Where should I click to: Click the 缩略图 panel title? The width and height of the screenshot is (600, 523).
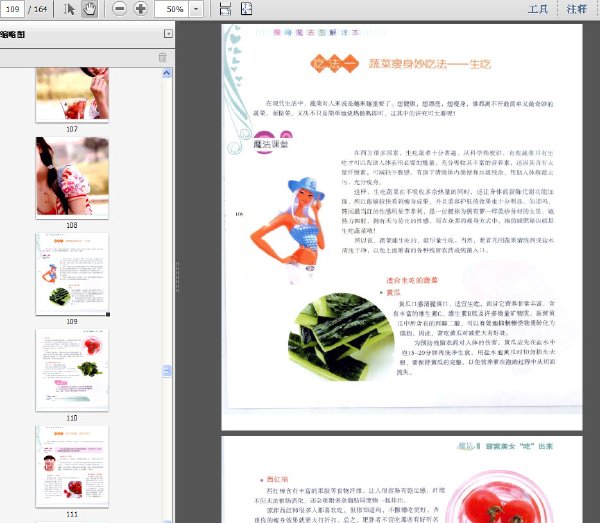(x=12, y=34)
